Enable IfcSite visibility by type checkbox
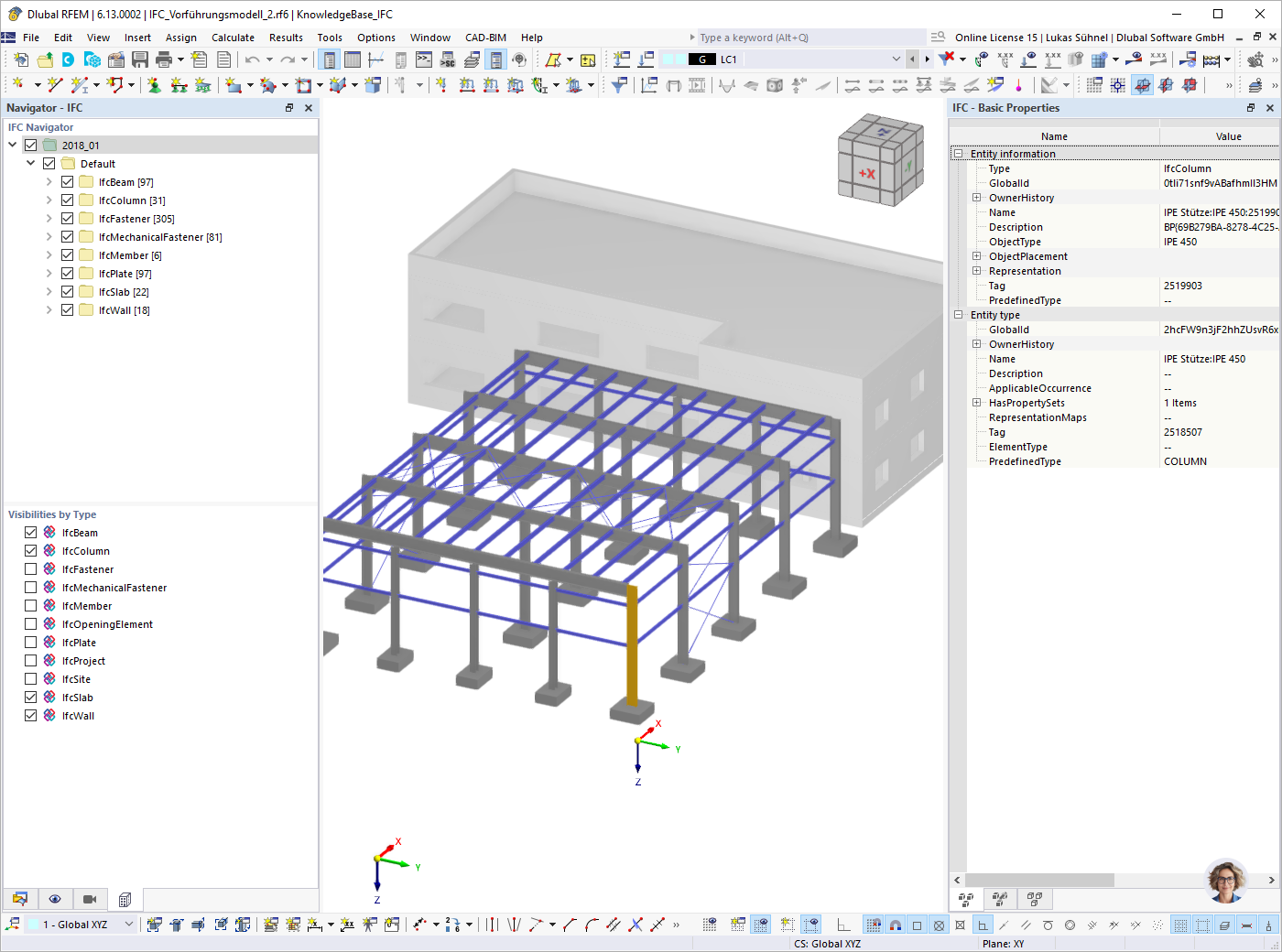1282x952 pixels. pyautogui.click(x=31, y=679)
